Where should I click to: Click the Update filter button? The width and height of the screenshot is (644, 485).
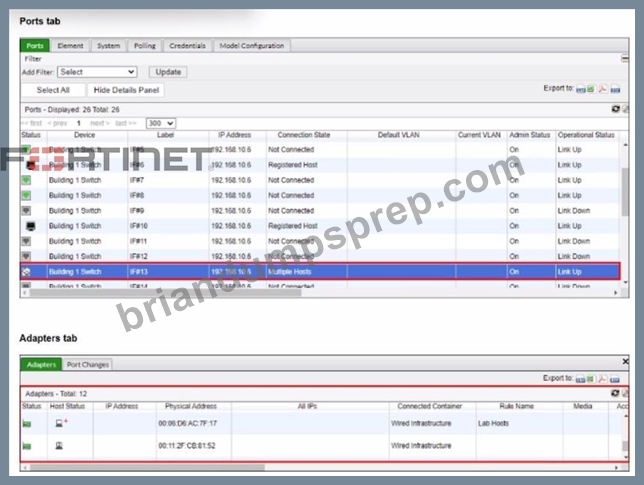(168, 72)
